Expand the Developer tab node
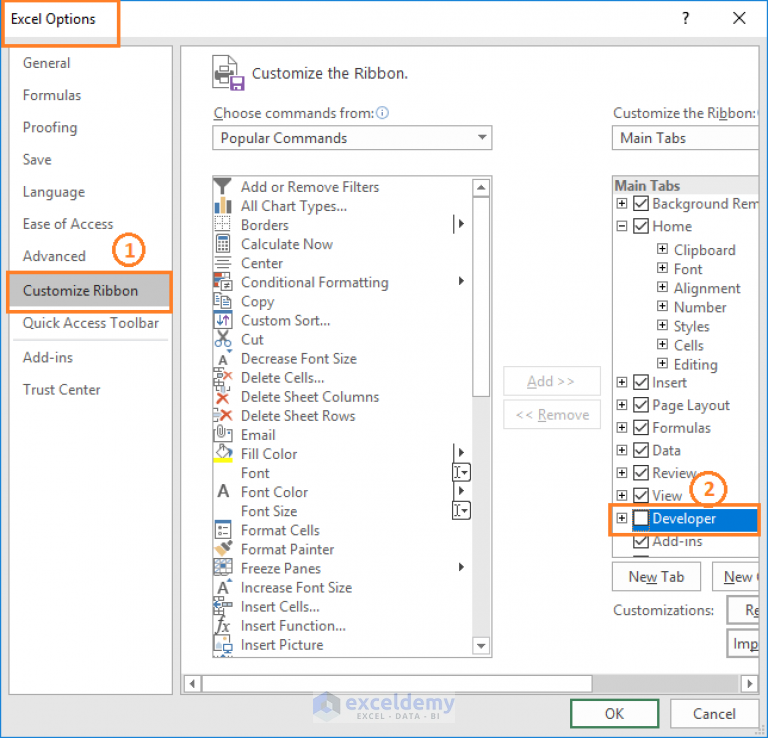This screenshot has height=738, width=768. (x=622, y=518)
